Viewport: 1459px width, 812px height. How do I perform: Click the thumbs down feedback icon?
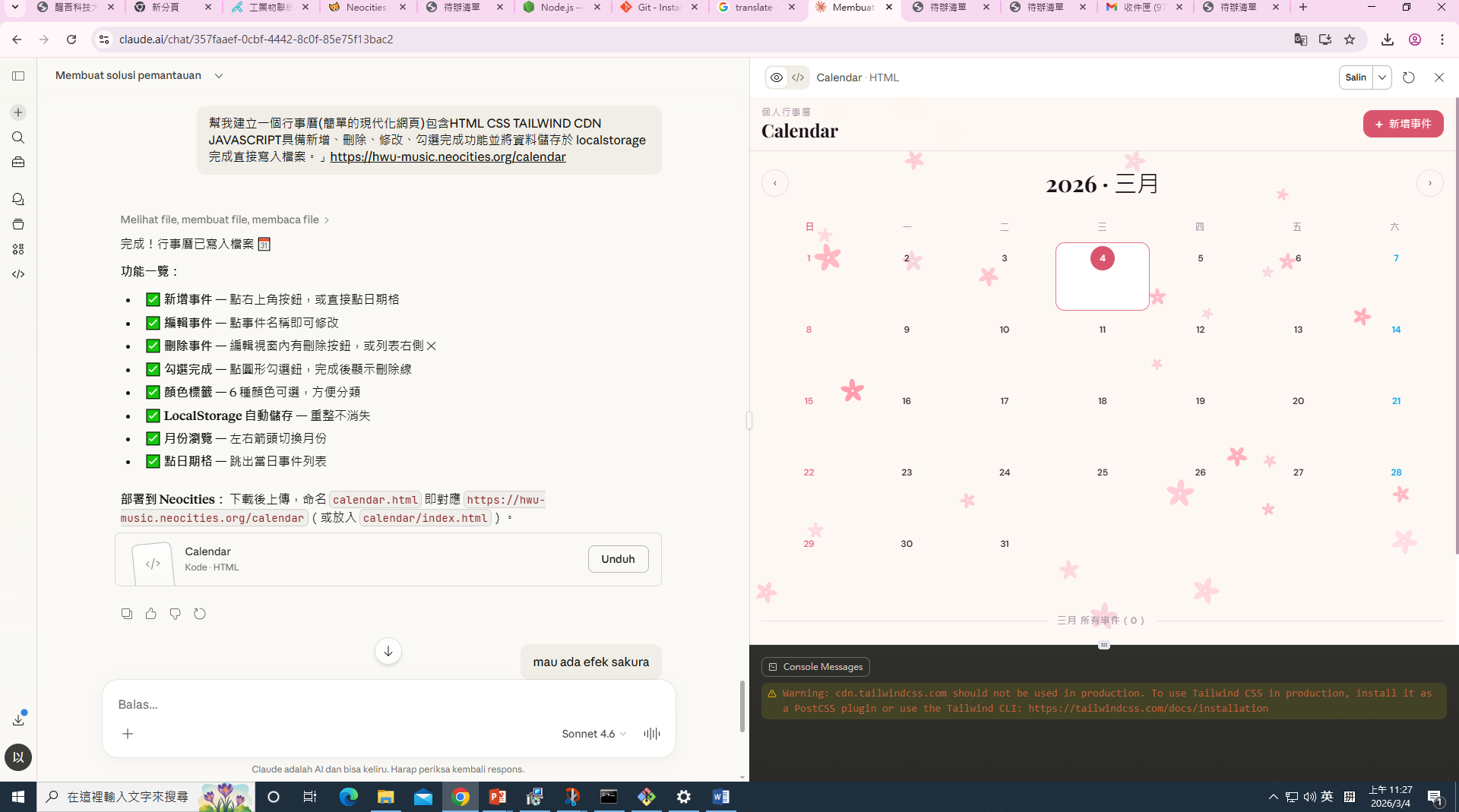(x=176, y=614)
